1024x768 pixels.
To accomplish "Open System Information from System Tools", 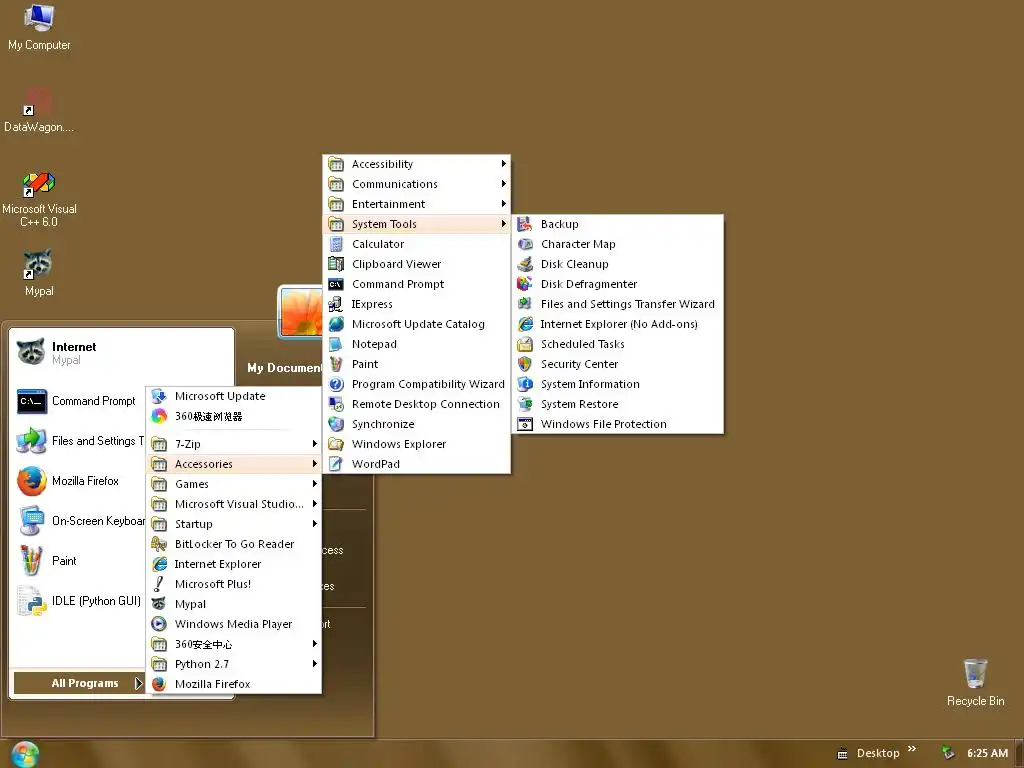I will (x=618, y=384).
